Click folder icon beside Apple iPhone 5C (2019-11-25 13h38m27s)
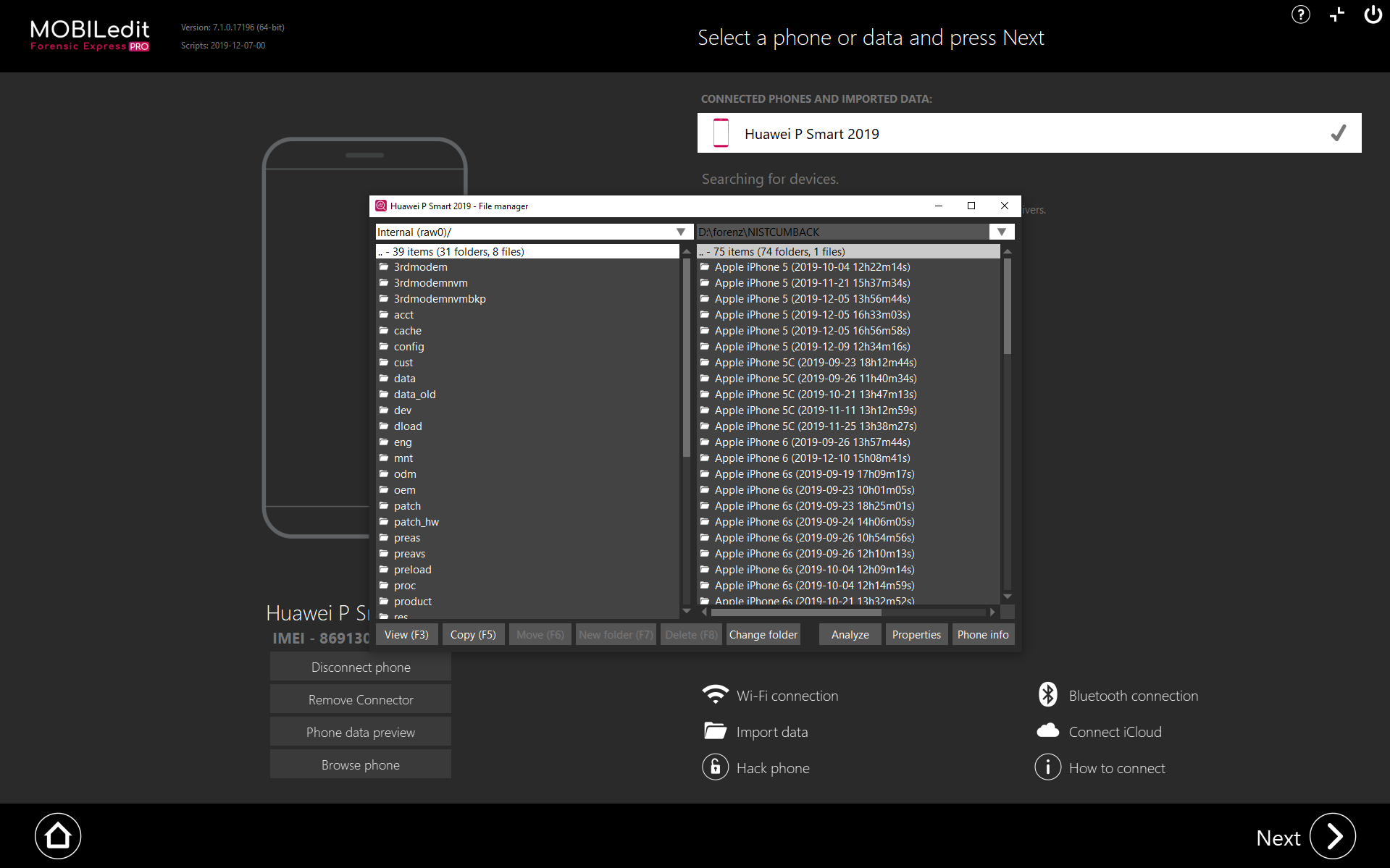 point(705,426)
